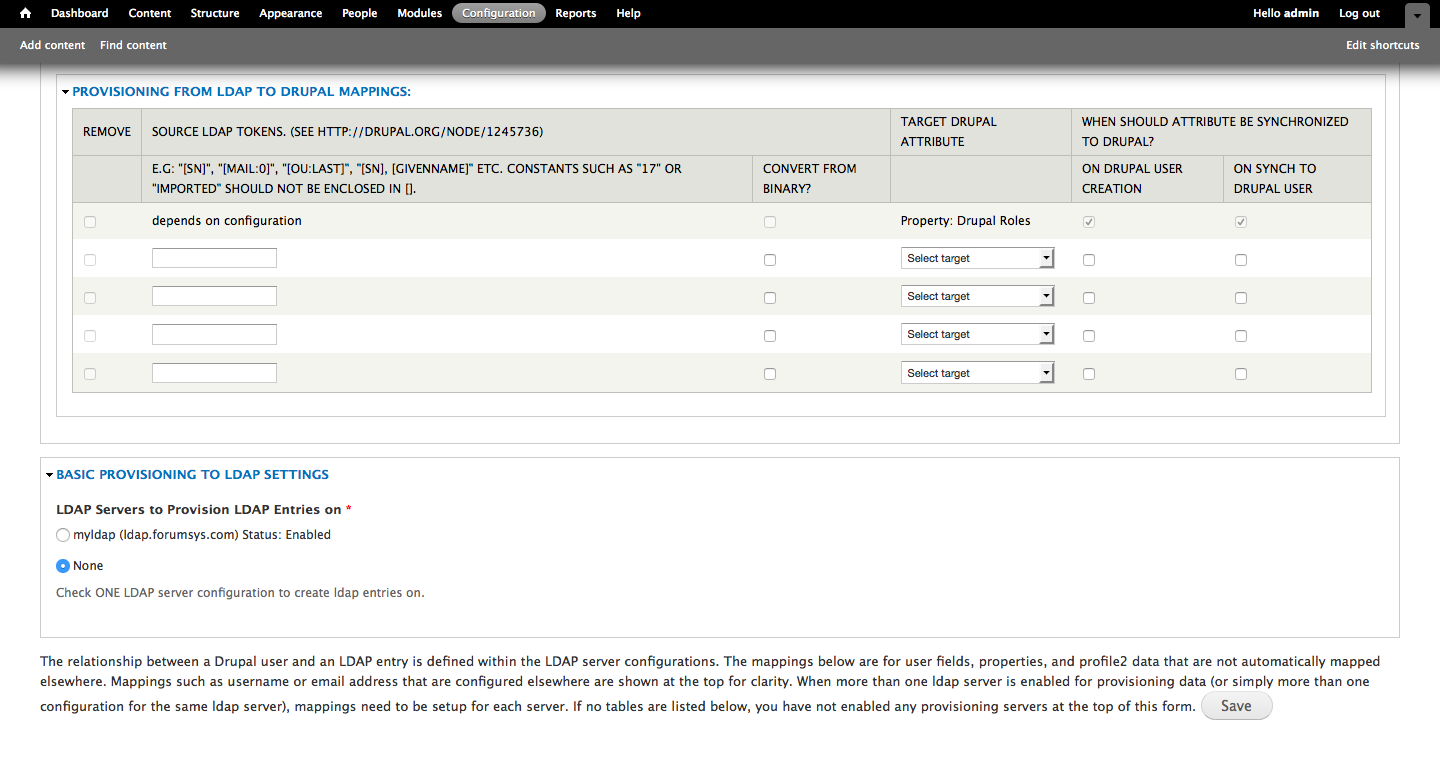Enable On Drupal user creation in third empty row
Viewport: 1440px width, 774px height.
coord(1089,336)
